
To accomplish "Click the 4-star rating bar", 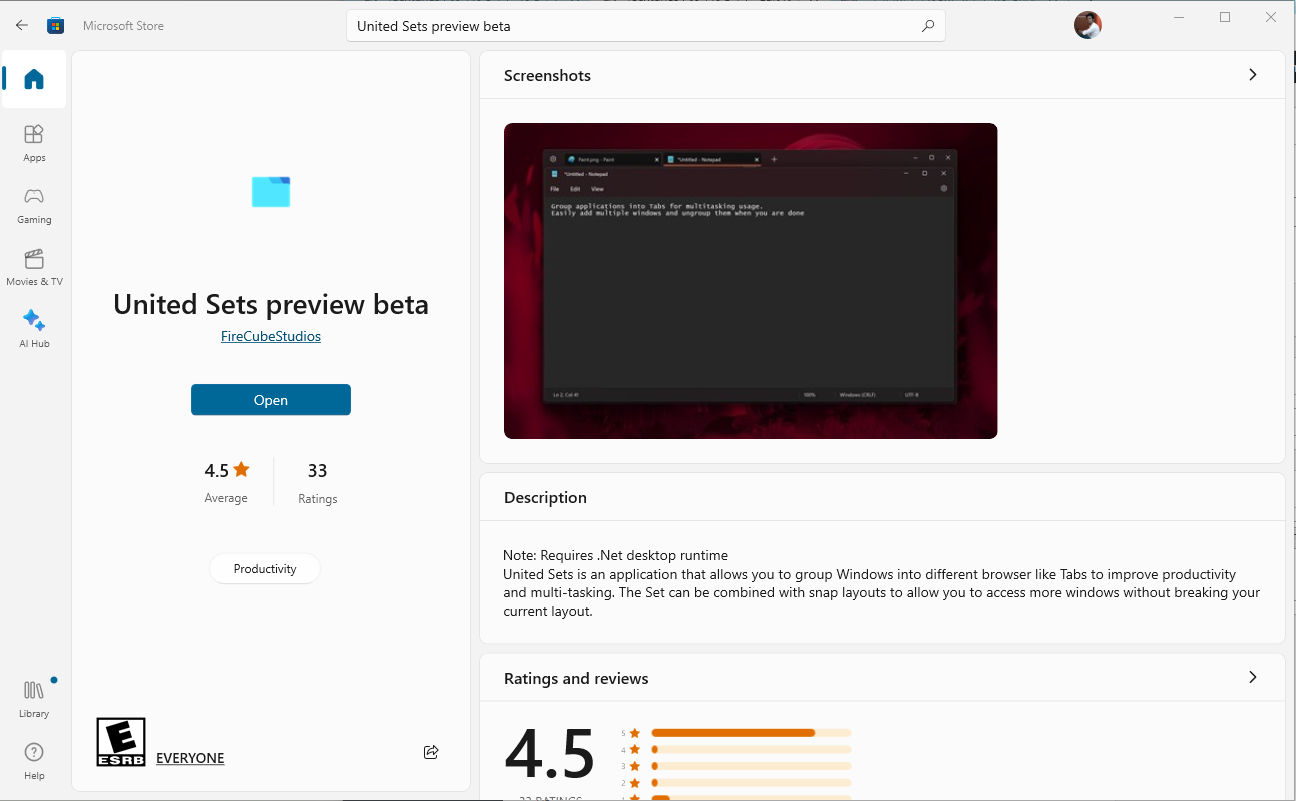I will pyautogui.click(x=751, y=749).
